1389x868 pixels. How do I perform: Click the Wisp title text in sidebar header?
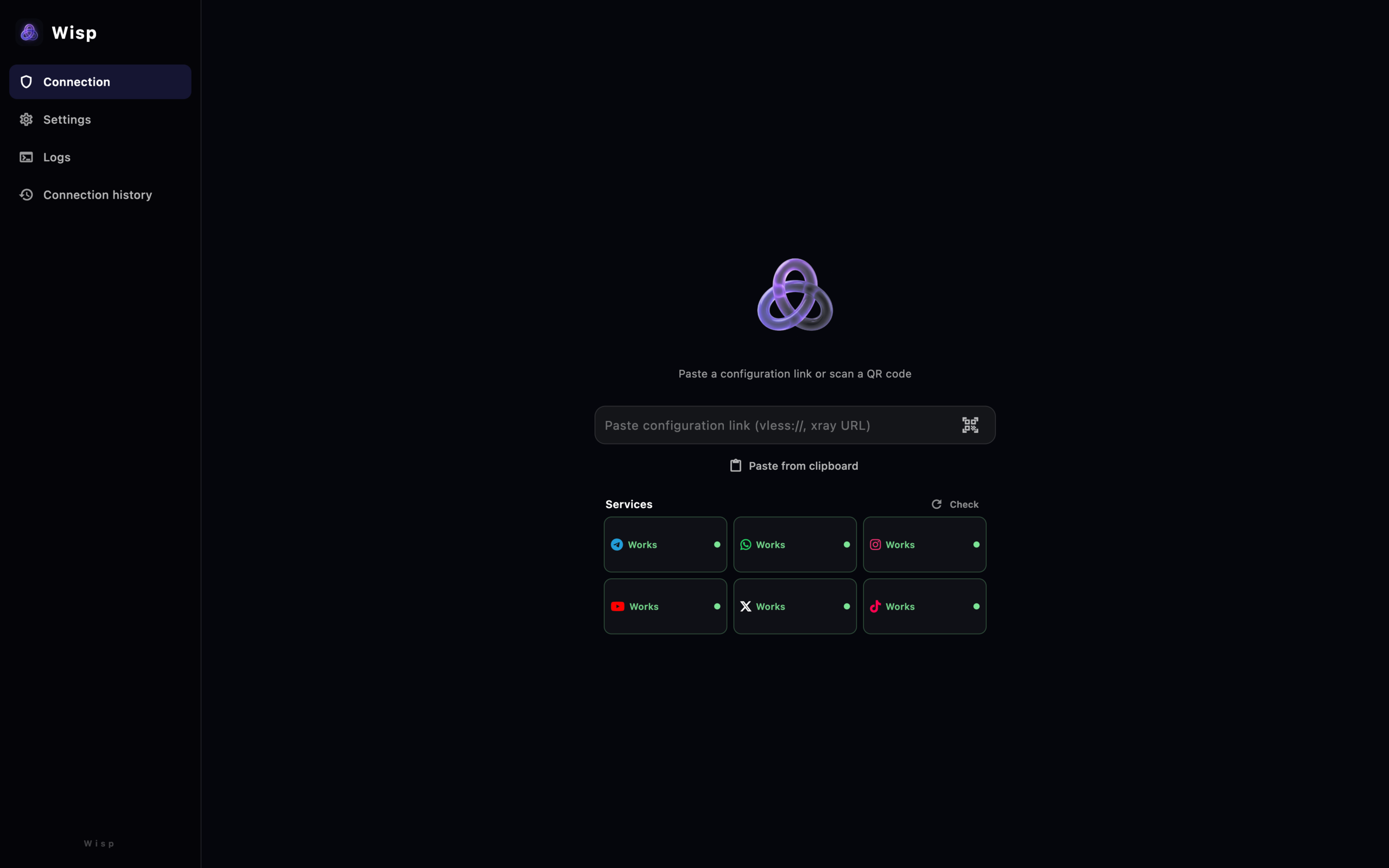[74, 33]
